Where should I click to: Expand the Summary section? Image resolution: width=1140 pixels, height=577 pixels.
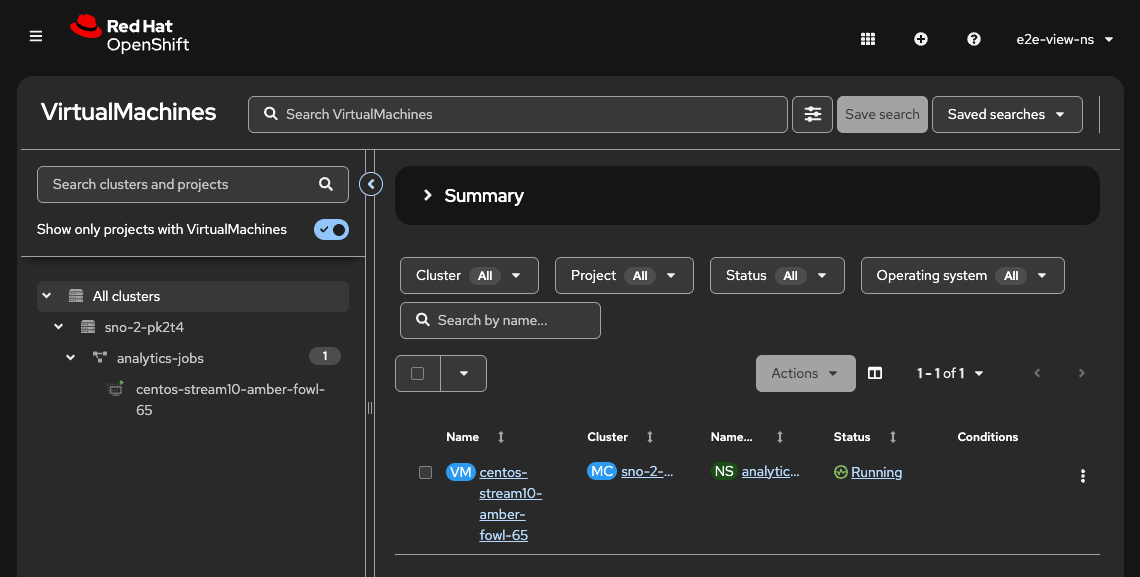(x=428, y=196)
